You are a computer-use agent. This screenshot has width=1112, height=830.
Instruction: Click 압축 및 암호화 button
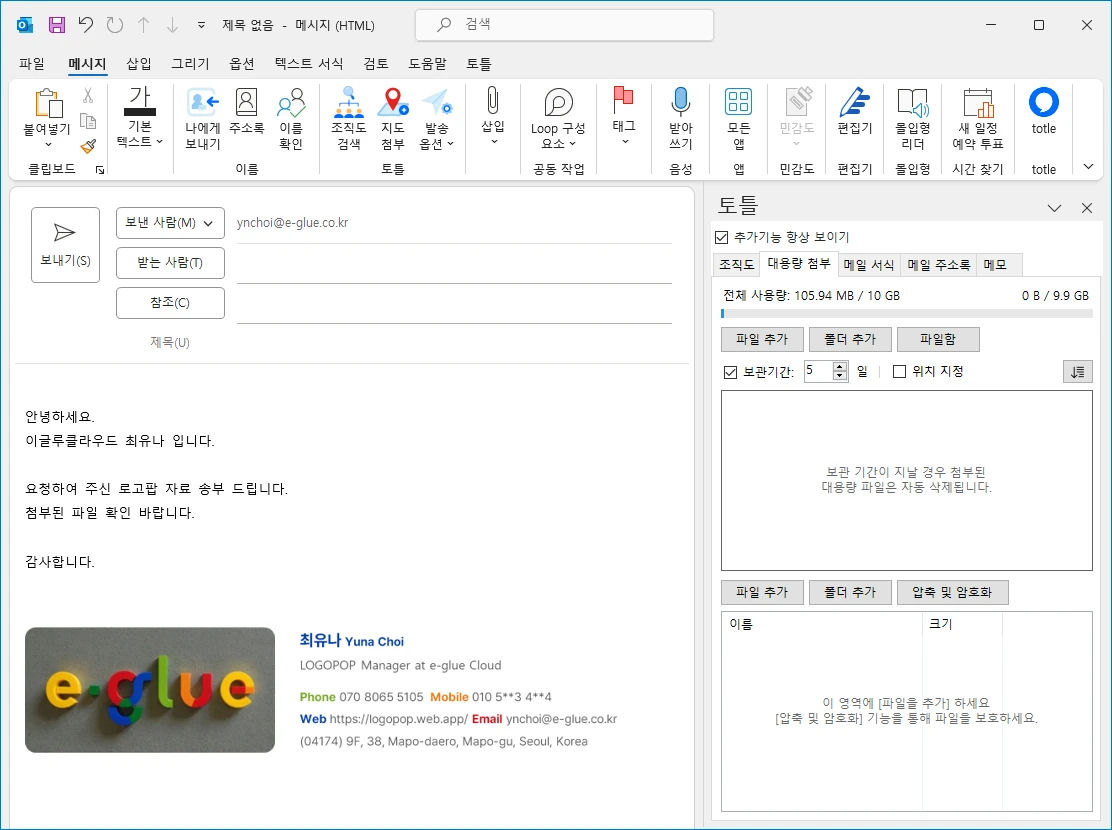click(x=952, y=592)
